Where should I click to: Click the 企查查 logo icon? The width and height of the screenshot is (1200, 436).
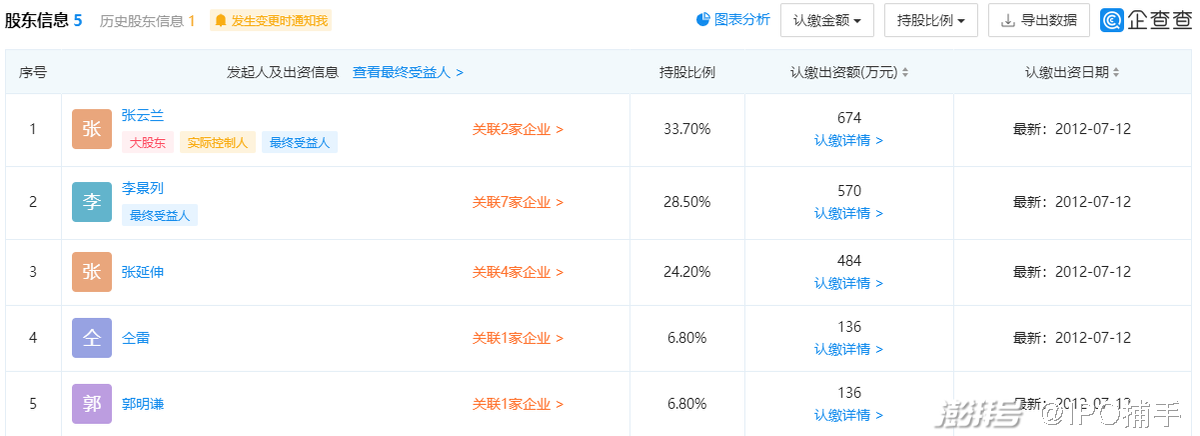(1111, 20)
